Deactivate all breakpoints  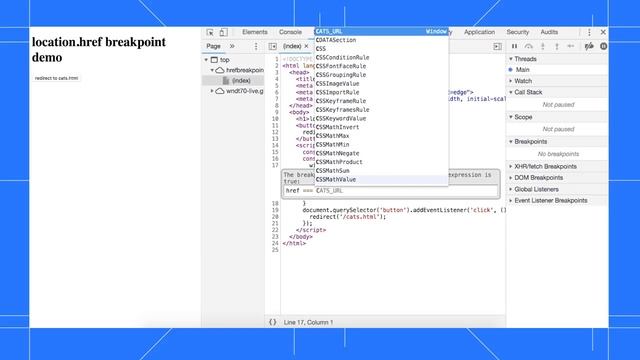pyautogui.click(x=589, y=47)
